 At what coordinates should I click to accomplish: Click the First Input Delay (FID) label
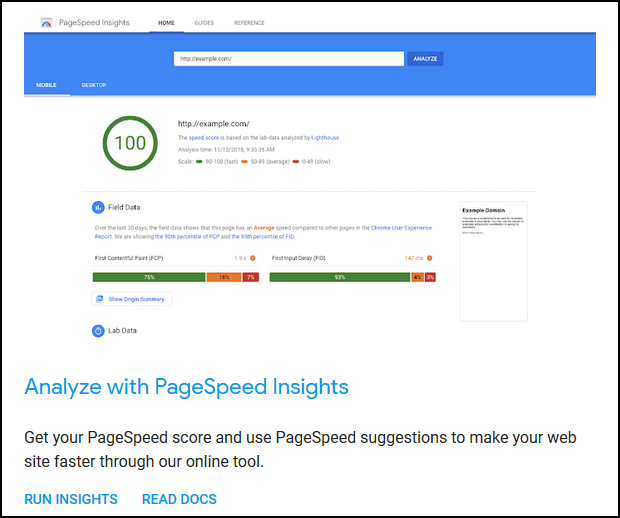(x=299, y=258)
